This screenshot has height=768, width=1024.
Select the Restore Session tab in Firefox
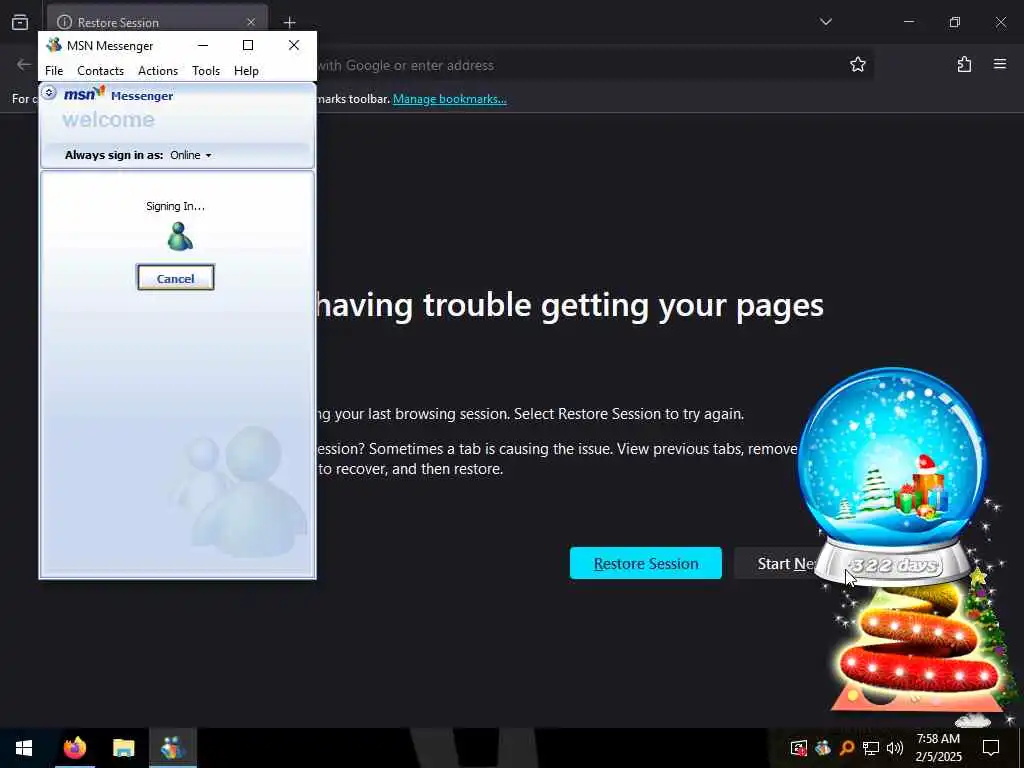coord(157,22)
